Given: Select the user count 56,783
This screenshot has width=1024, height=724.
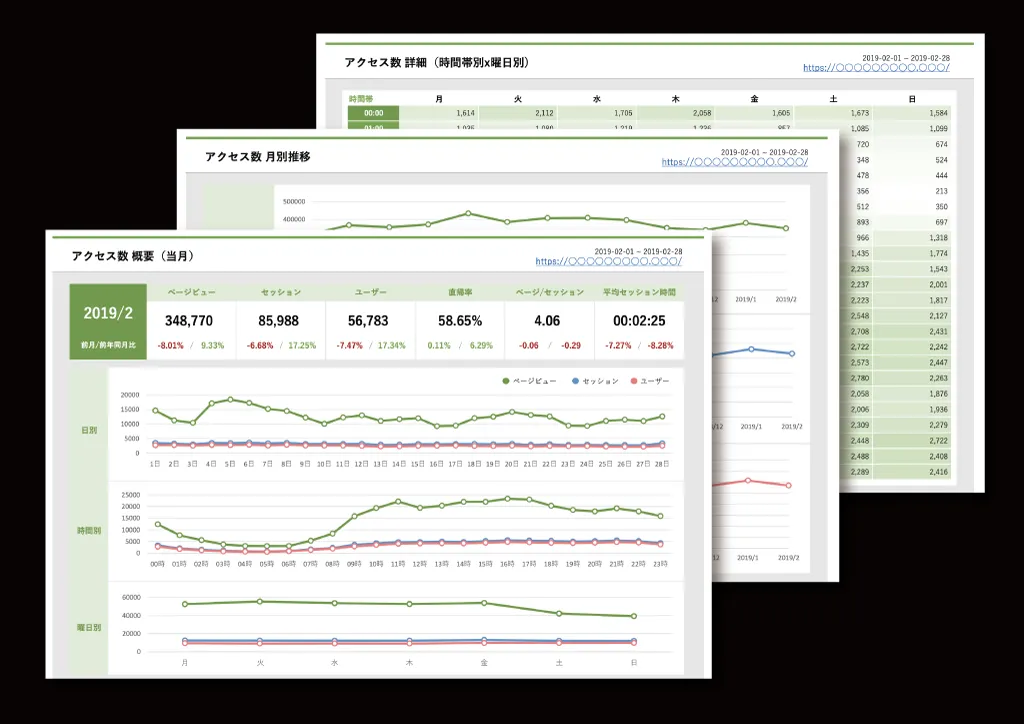Looking at the screenshot, I should tap(369, 321).
